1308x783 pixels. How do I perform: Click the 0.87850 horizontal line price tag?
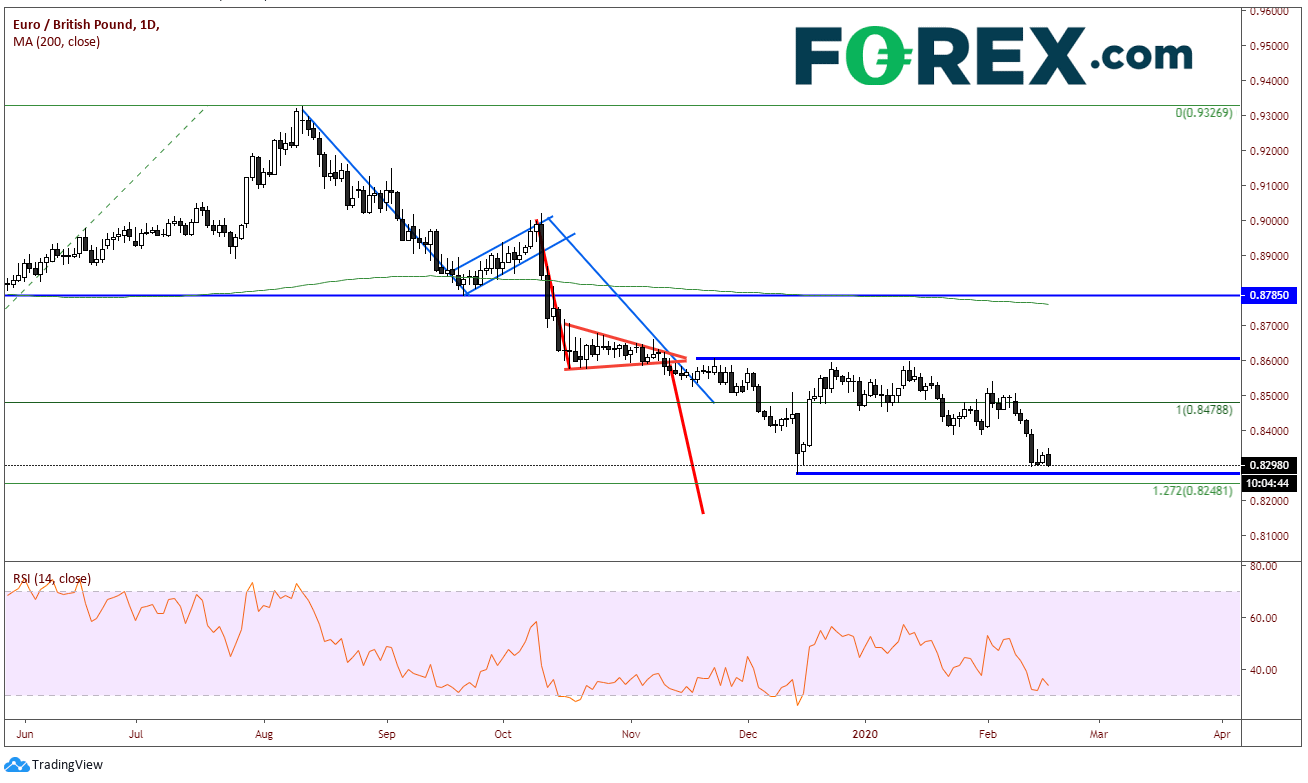pos(1270,296)
